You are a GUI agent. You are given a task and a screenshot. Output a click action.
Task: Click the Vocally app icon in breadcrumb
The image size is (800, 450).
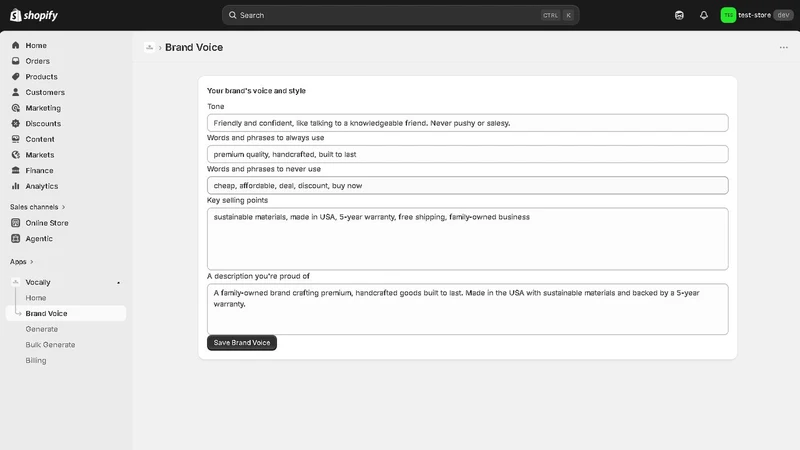[x=149, y=47]
